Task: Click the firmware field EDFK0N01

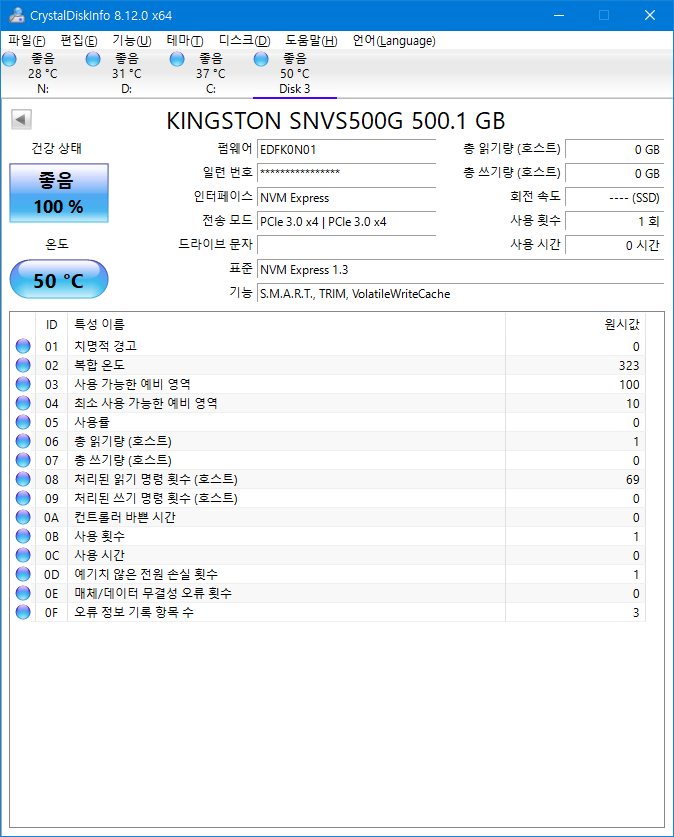Action: [346, 149]
